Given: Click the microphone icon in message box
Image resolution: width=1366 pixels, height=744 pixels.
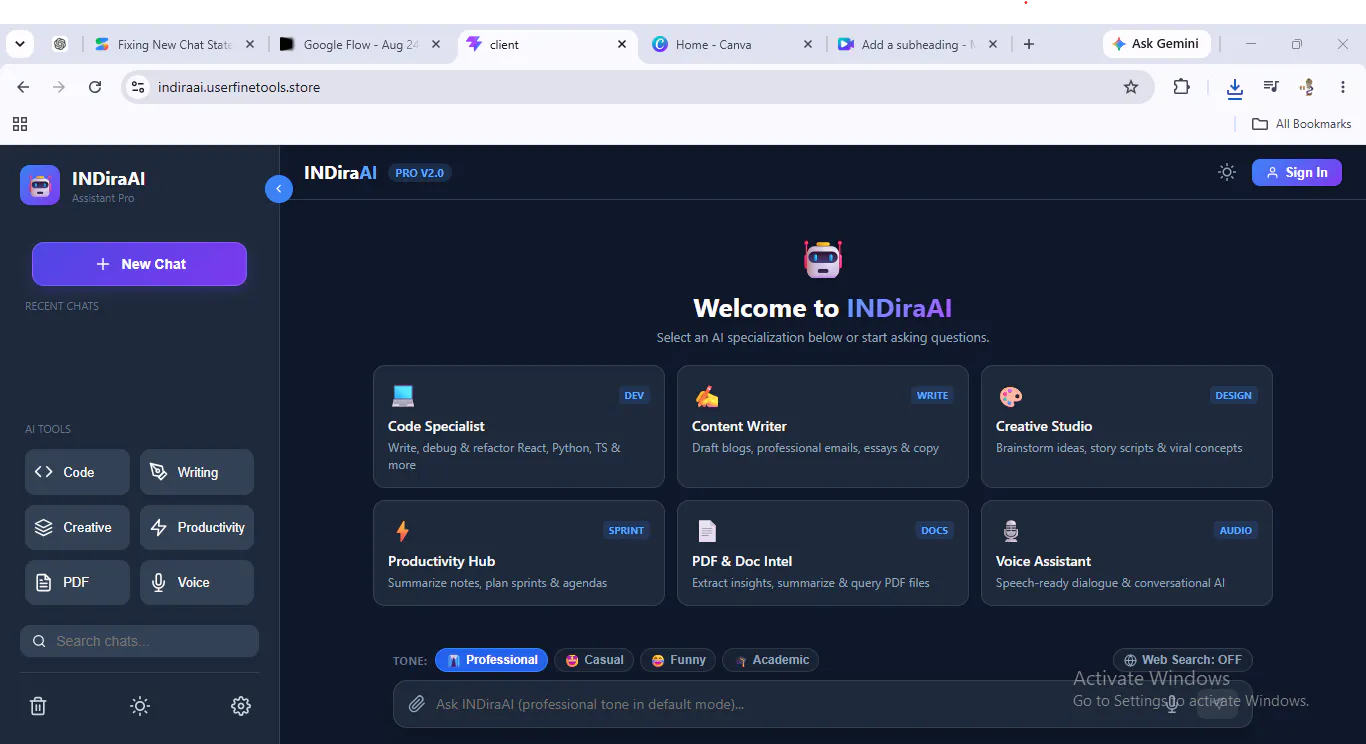Looking at the screenshot, I should [x=1171, y=704].
